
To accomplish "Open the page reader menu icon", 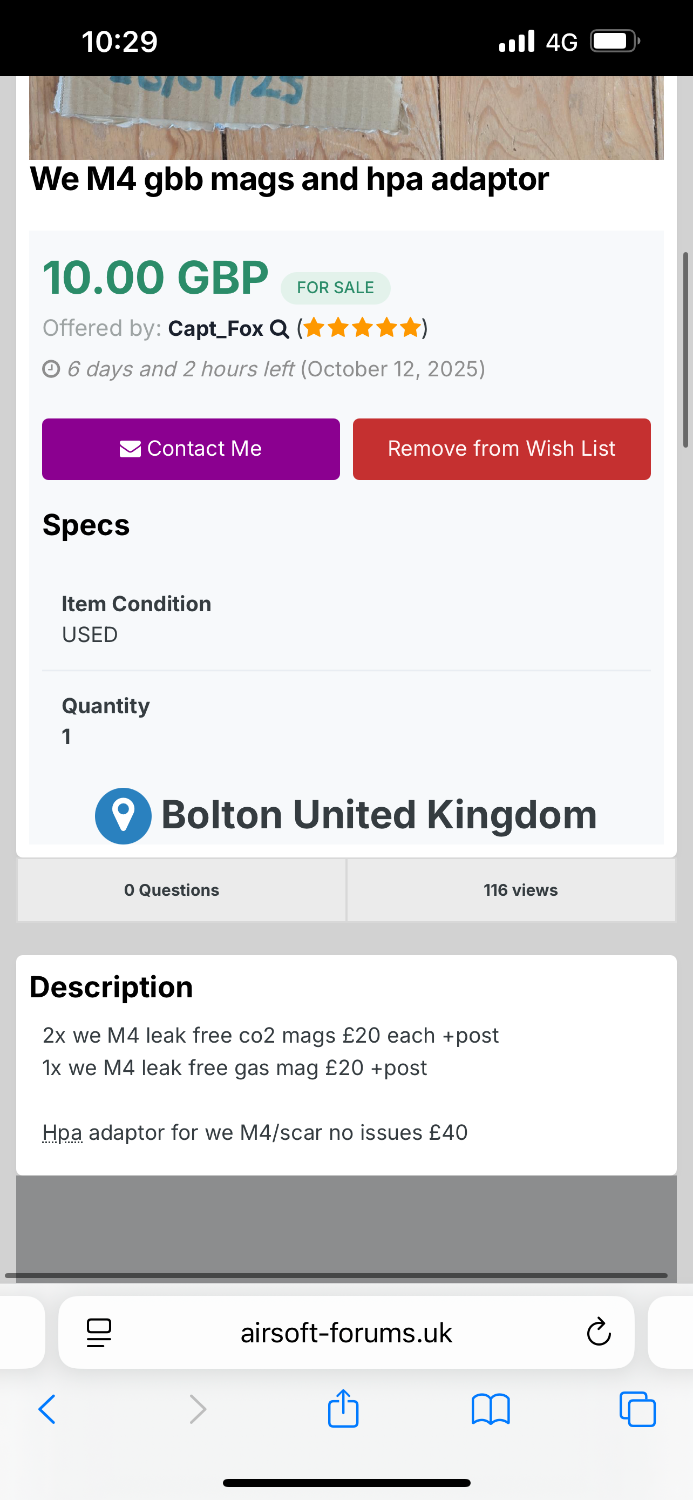I will [x=98, y=1332].
